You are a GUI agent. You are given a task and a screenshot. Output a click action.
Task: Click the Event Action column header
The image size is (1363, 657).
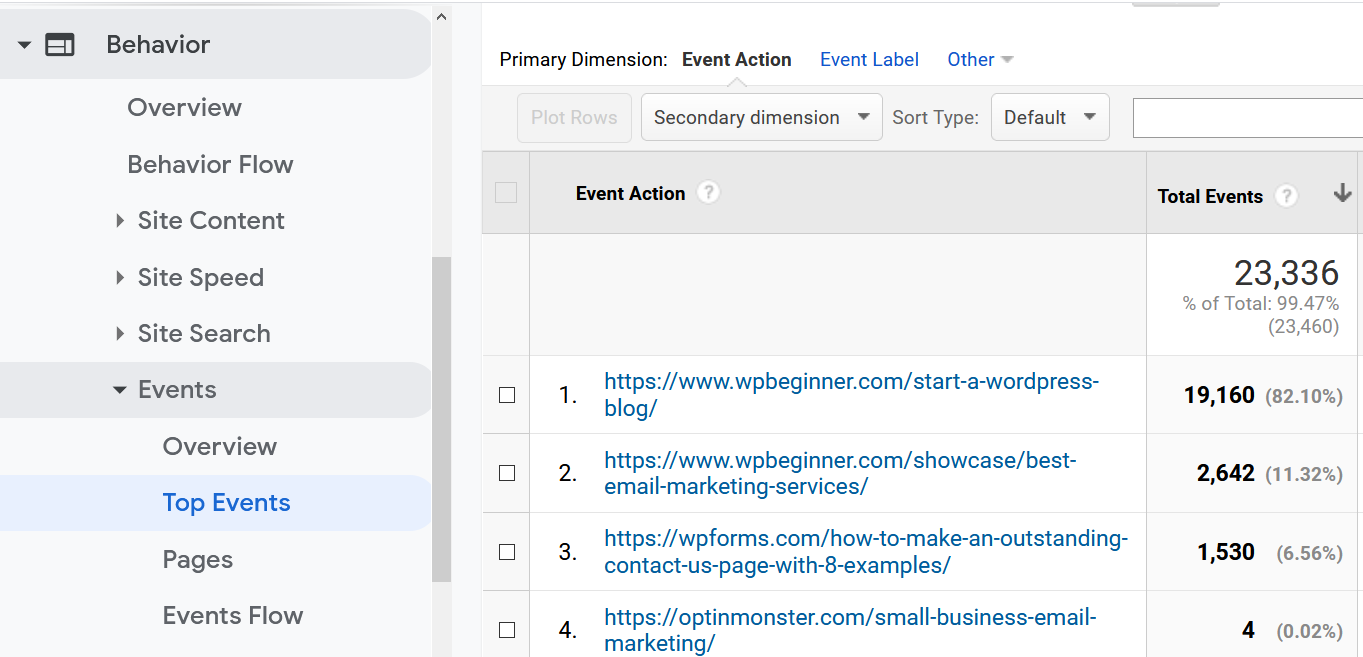pos(630,193)
